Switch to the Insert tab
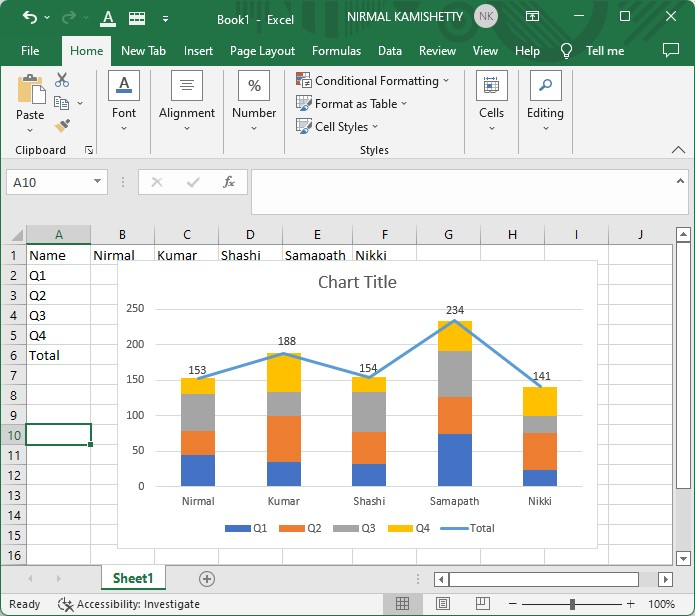 pyautogui.click(x=198, y=51)
